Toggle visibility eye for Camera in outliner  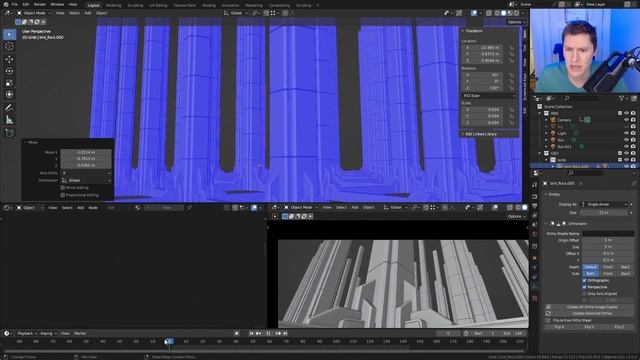pyautogui.click(x=626, y=120)
